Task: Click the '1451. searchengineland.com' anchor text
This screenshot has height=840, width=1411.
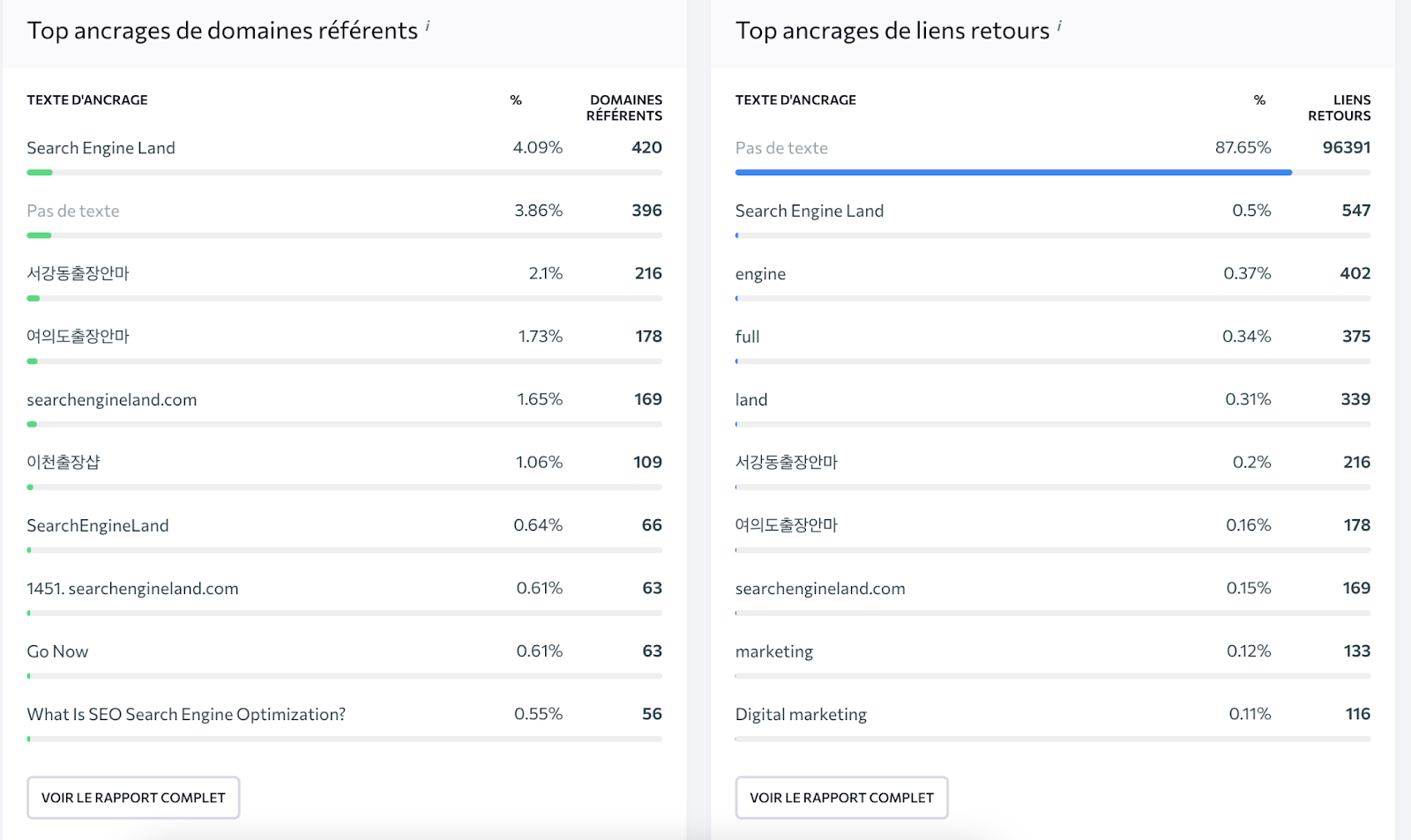Action: [132, 589]
